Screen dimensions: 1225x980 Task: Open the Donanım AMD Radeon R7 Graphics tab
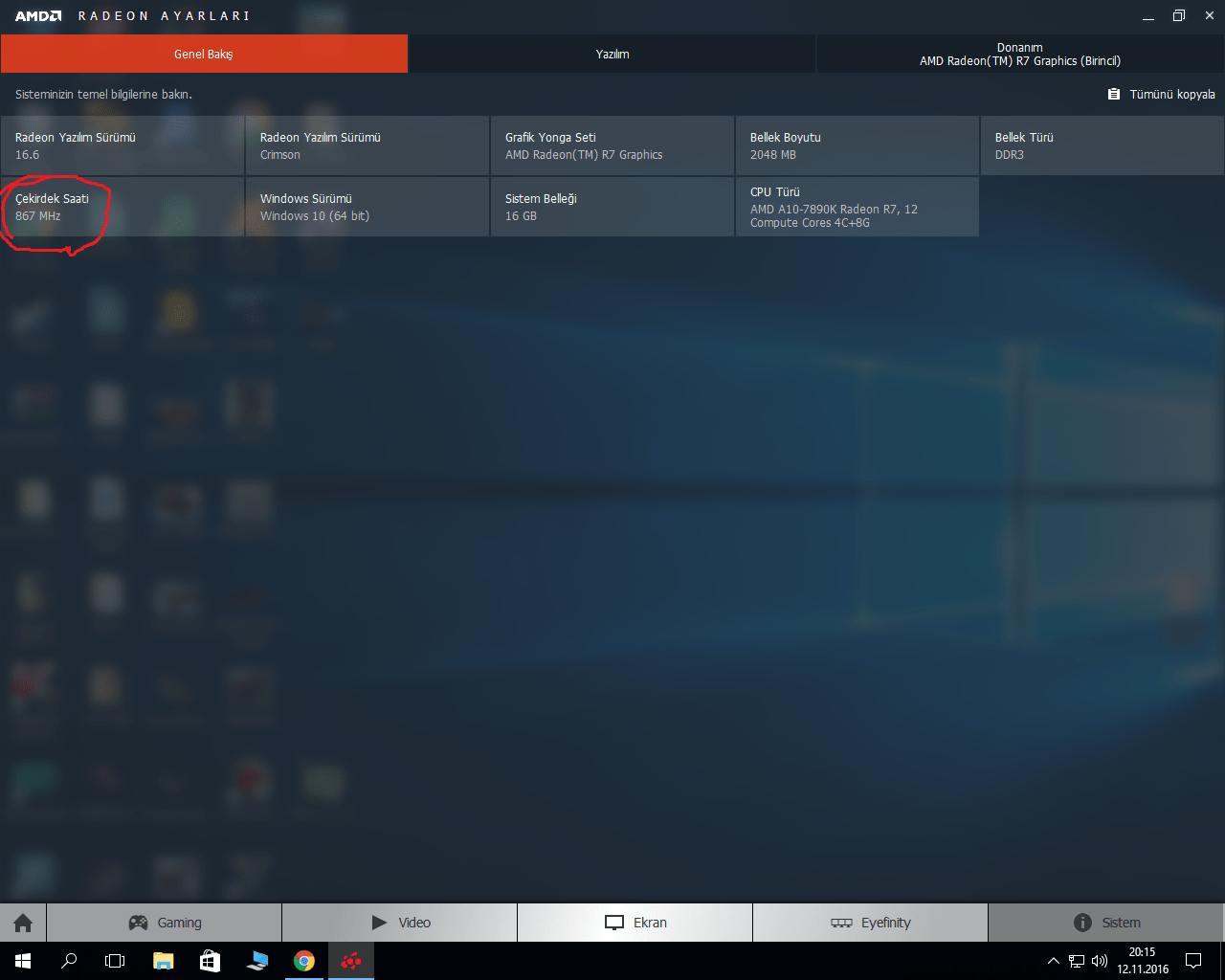coord(1020,54)
